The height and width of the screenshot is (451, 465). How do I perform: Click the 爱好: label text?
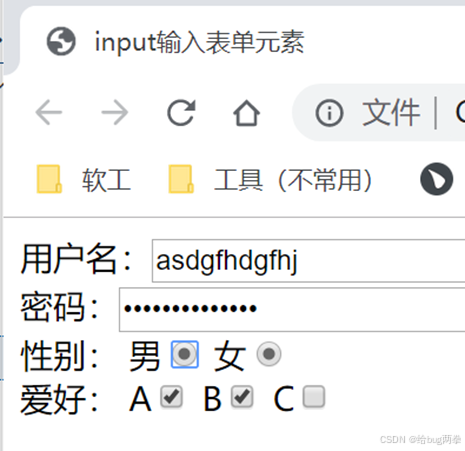[x=60, y=399]
